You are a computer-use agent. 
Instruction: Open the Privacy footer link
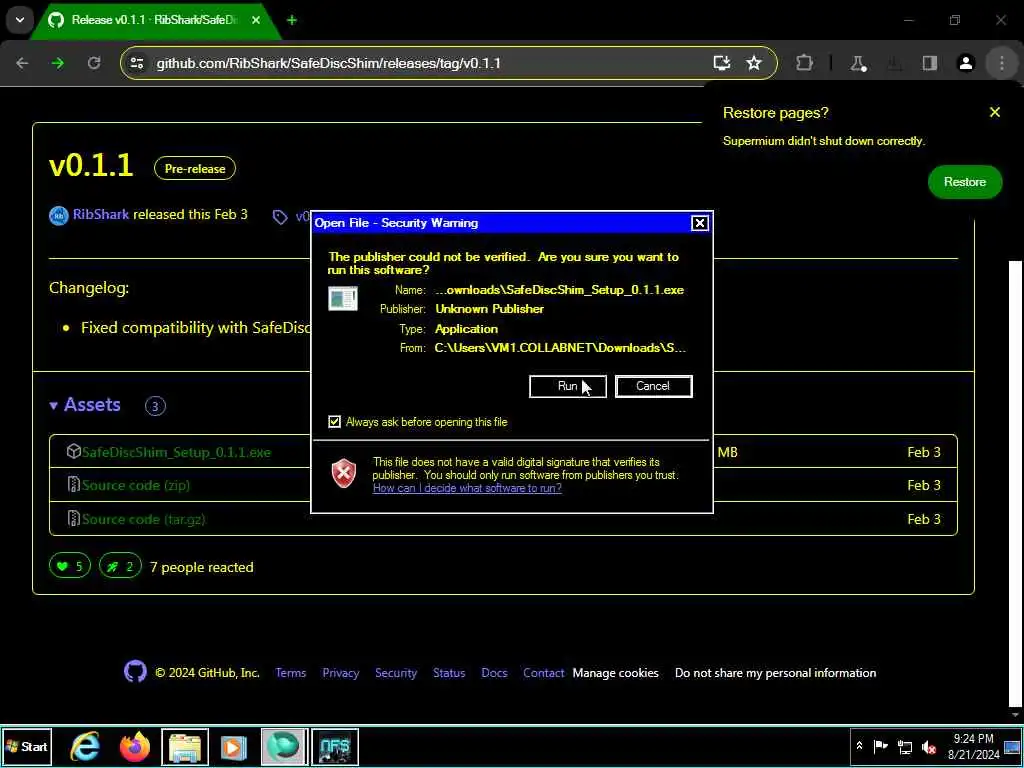341,673
